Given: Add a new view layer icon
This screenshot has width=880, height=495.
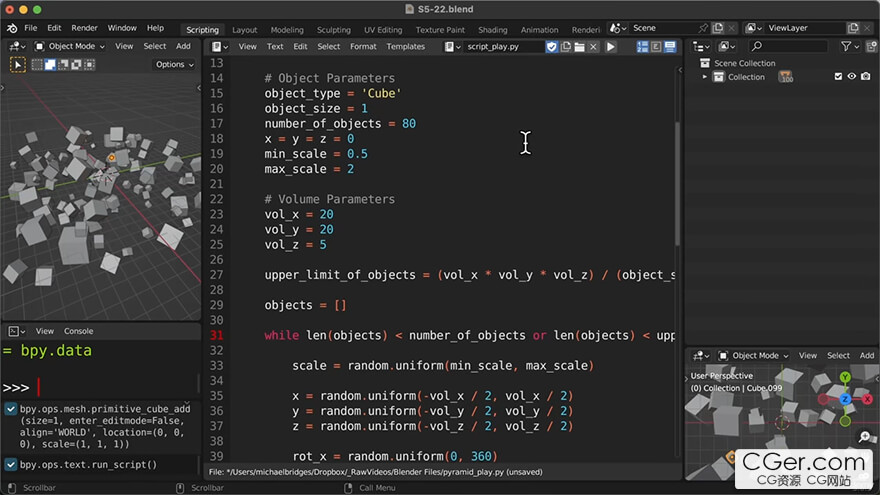Looking at the screenshot, I should [853, 28].
